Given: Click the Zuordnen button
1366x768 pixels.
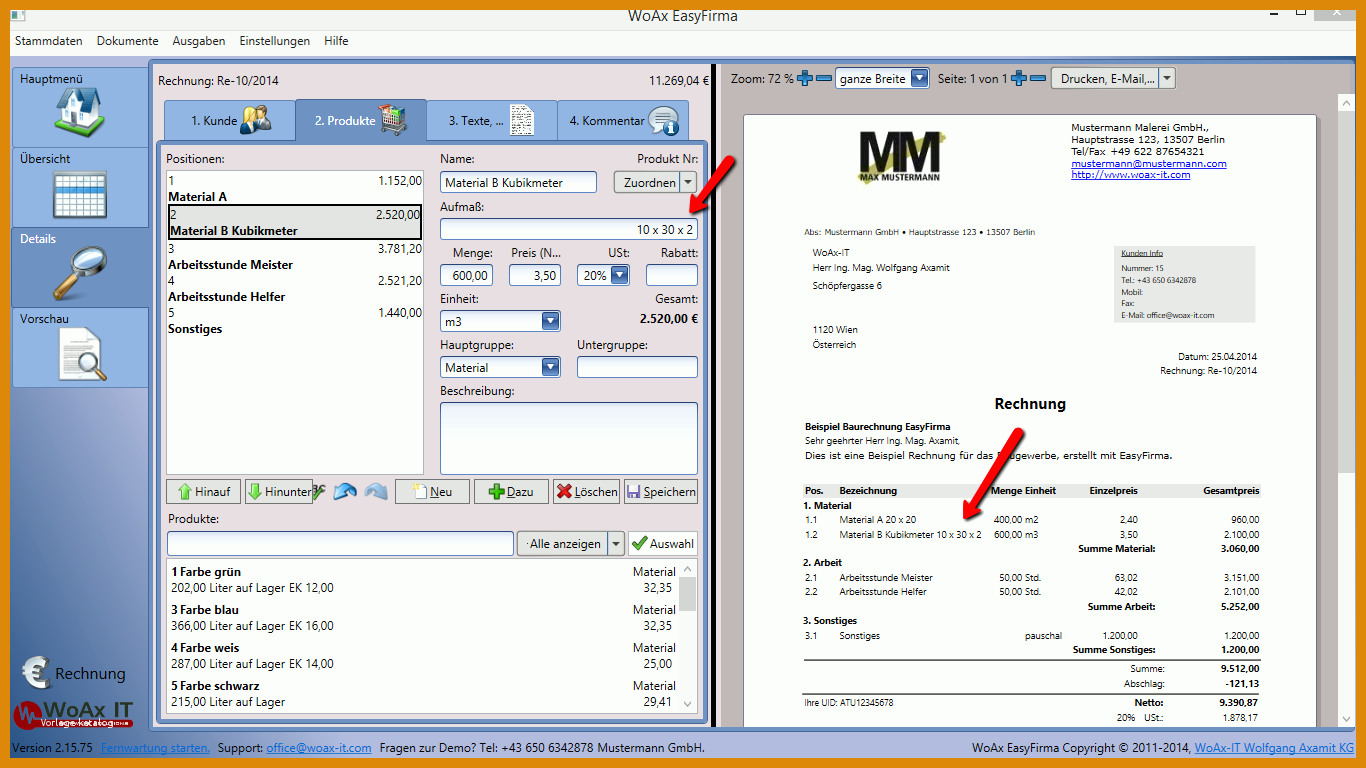Looking at the screenshot, I should (646, 182).
